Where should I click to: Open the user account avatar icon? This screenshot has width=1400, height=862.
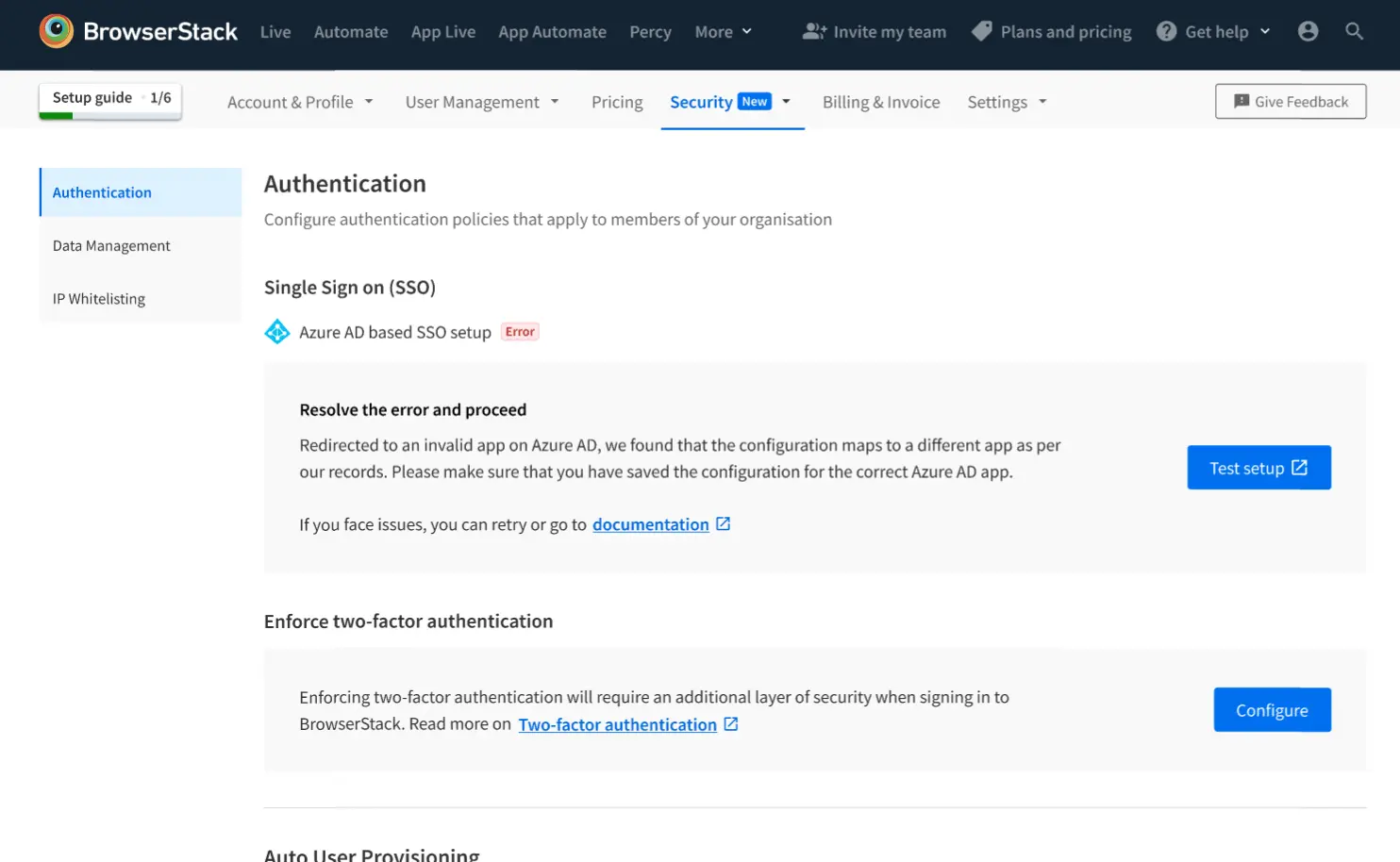(1308, 31)
